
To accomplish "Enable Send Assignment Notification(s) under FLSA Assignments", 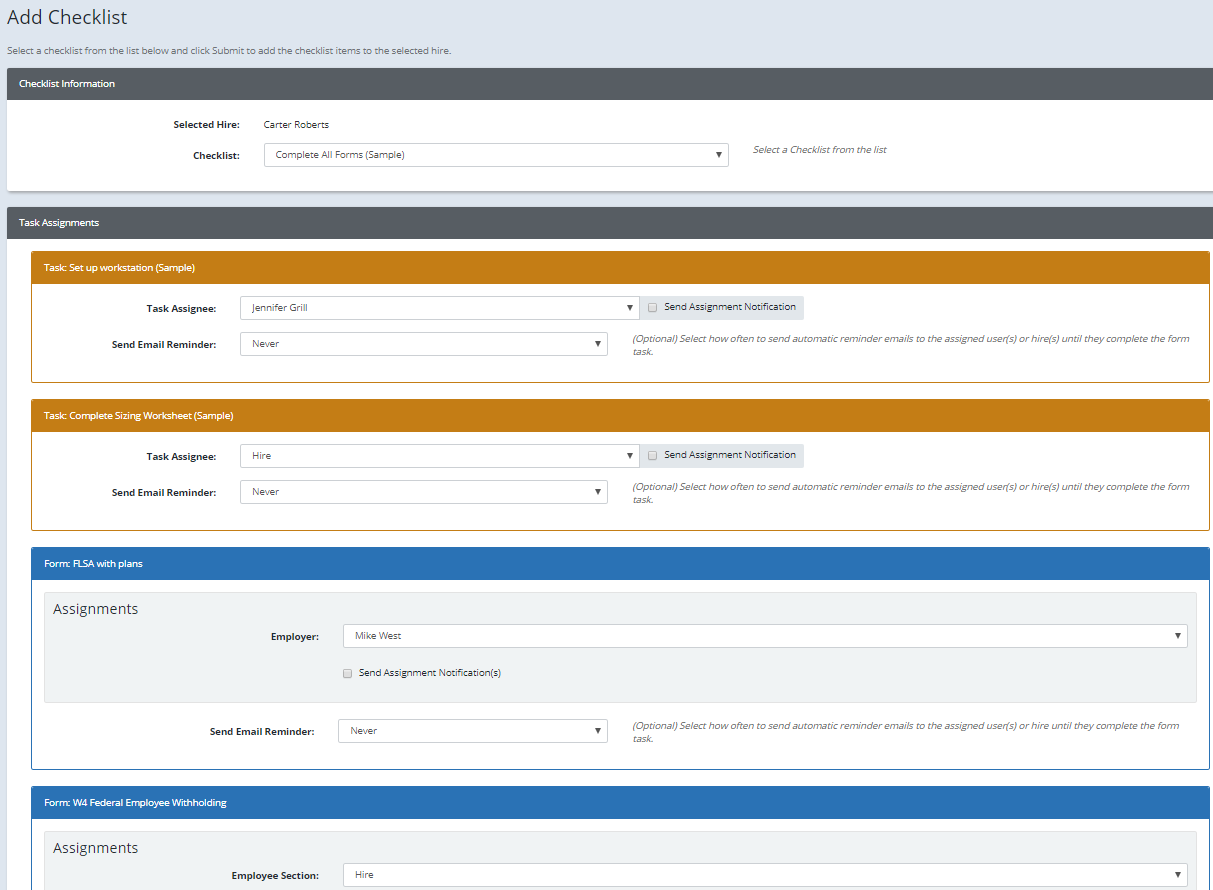I will (347, 673).
